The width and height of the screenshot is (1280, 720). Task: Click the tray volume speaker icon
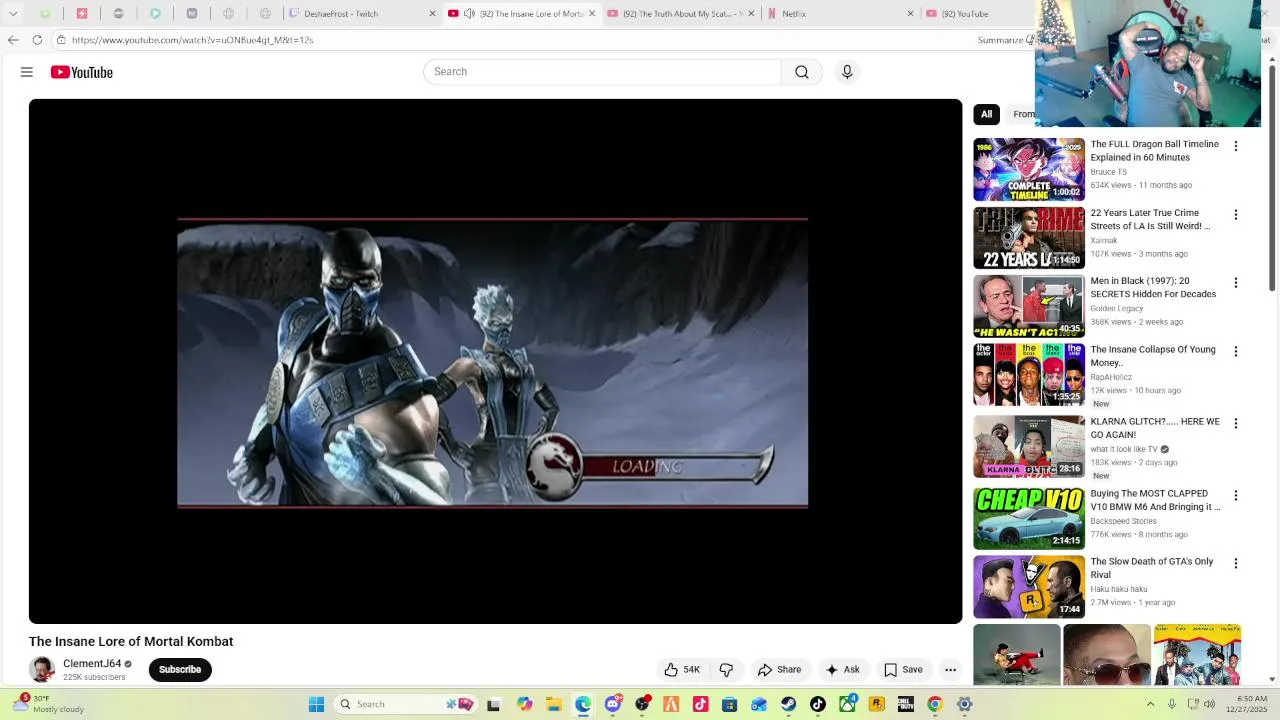coord(1209,704)
